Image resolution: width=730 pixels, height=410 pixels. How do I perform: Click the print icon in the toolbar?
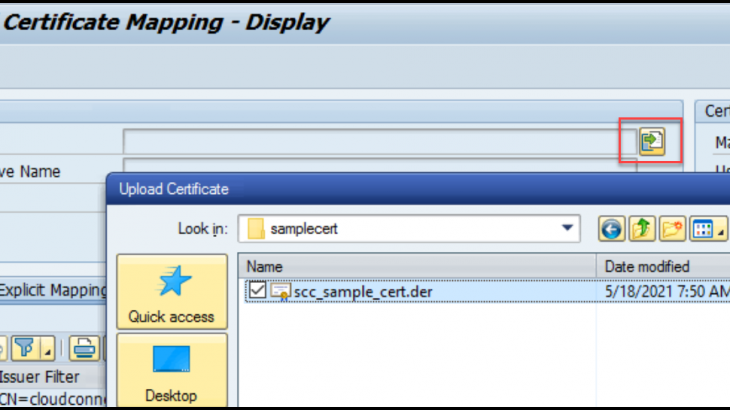tap(84, 347)
